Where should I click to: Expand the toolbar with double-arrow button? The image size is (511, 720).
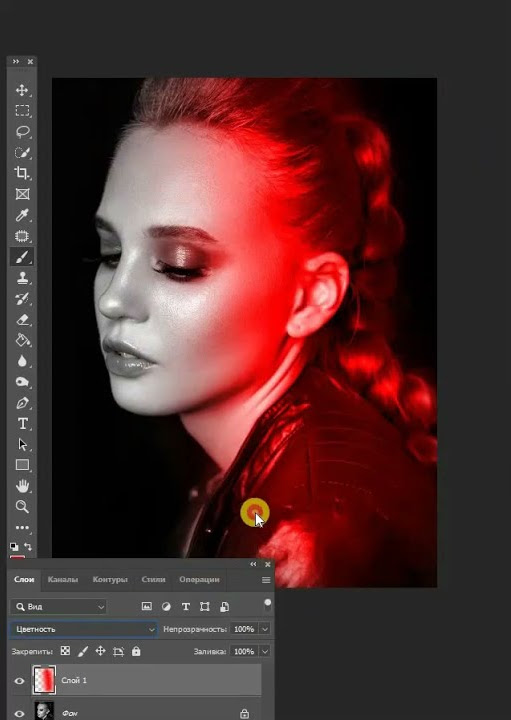pos(16,61)
